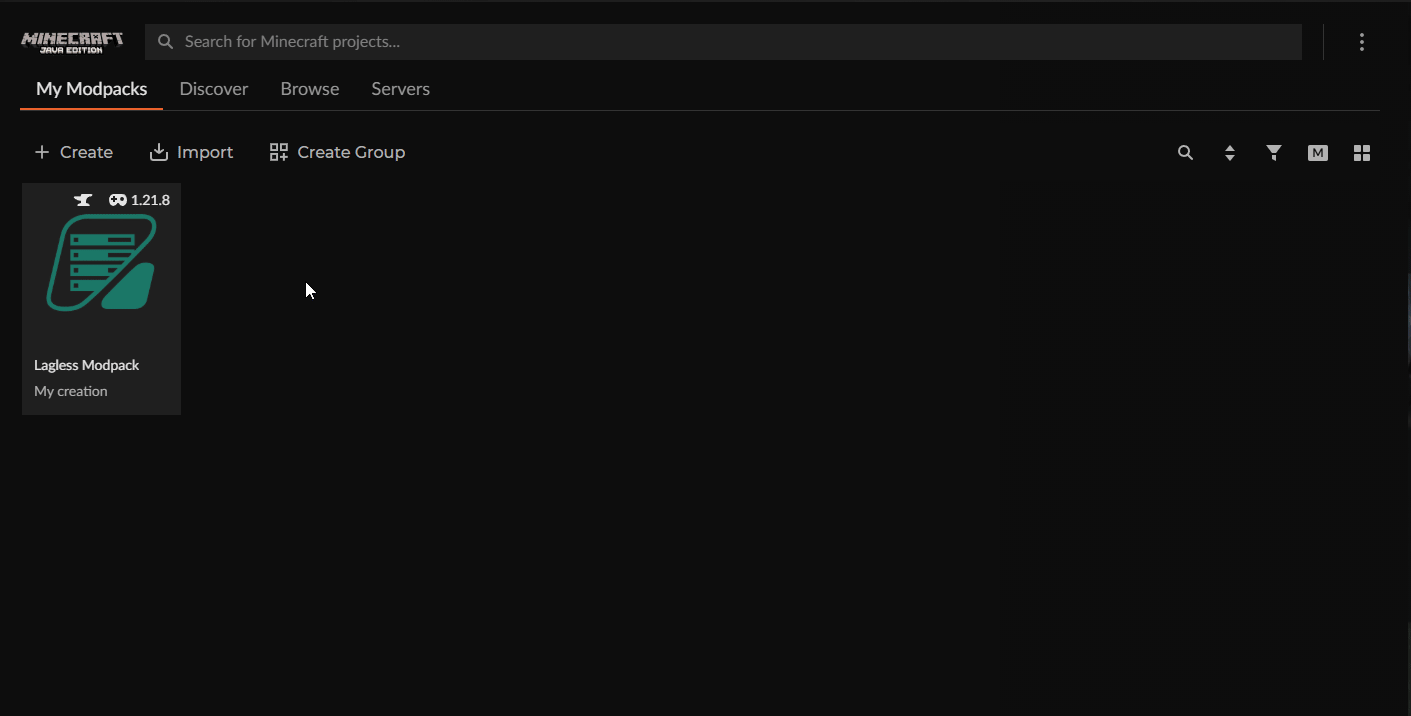The height and width of the screenshot is (716, 1411).
Task: Open the three-dot overflow menu
Action: coord(1361,41)
